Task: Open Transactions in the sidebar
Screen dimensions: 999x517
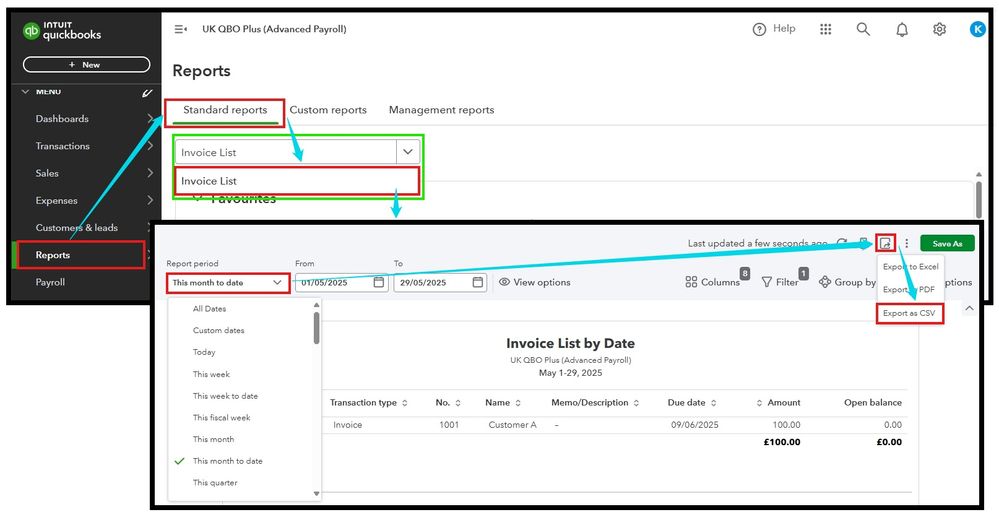Action: [62, 146]
